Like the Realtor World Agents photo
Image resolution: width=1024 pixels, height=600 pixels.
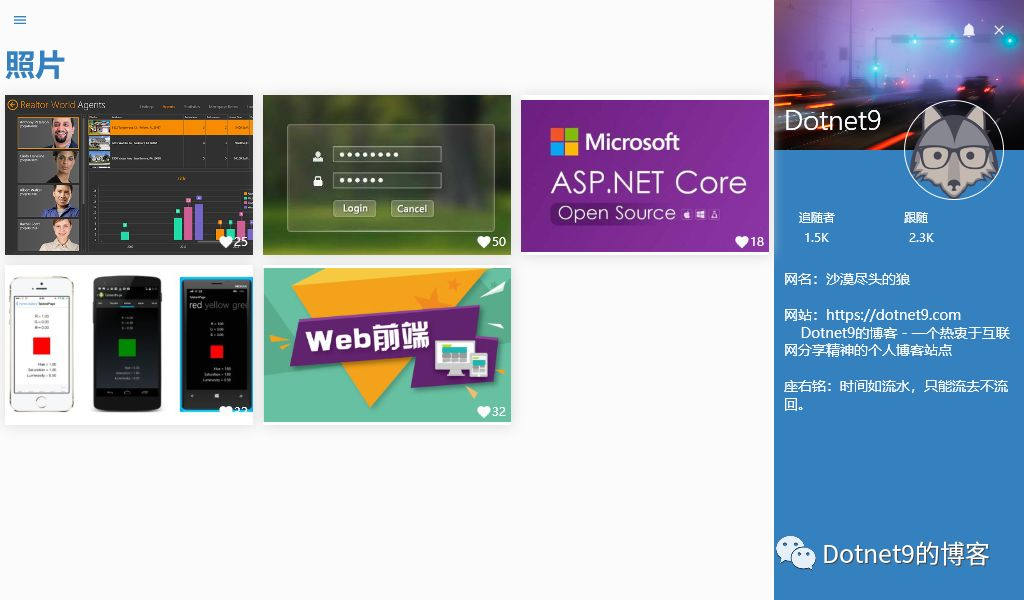226,242
